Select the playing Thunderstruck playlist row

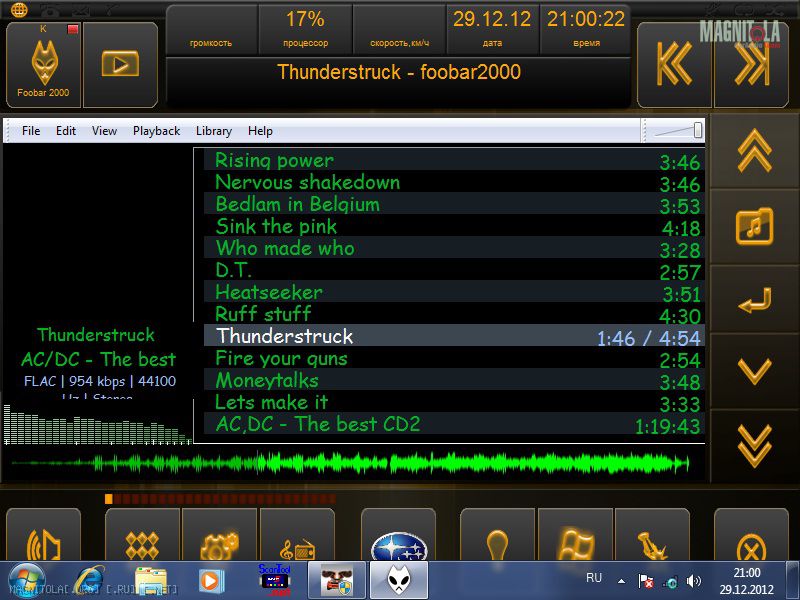point(454,336)
